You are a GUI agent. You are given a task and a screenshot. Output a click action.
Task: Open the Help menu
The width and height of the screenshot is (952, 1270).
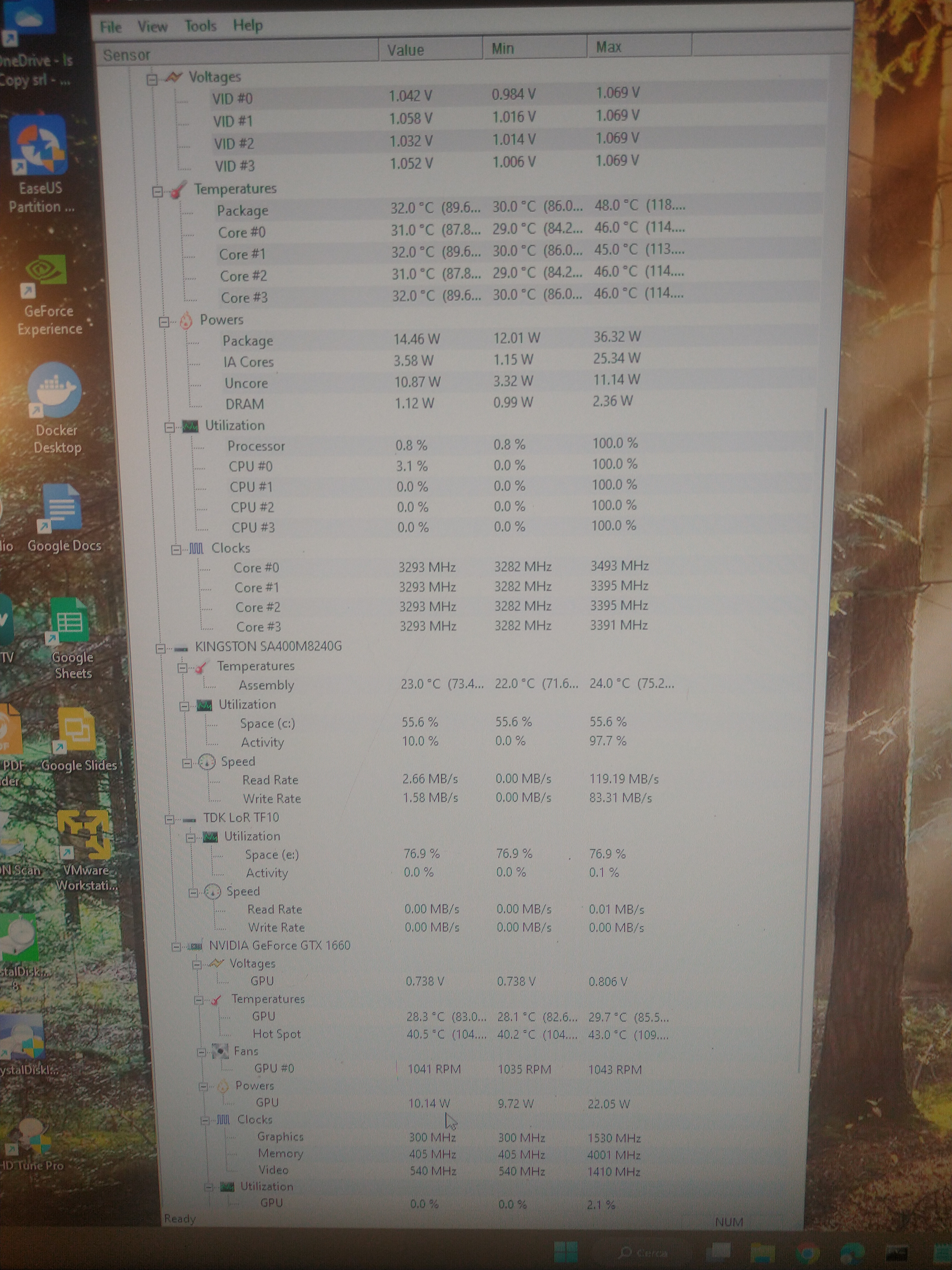tap(248, 25)
